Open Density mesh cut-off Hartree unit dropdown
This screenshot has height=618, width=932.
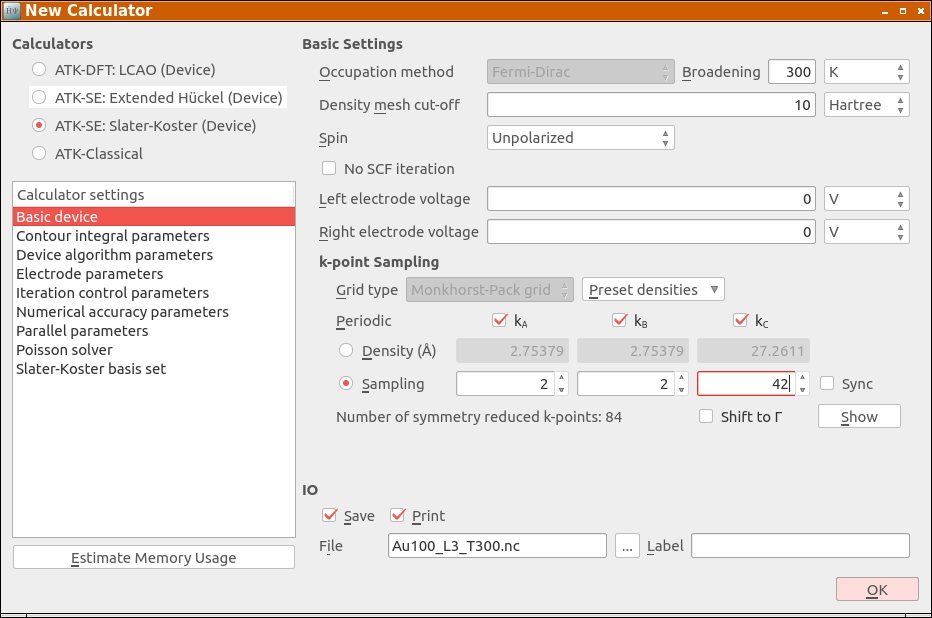(867, 105)
